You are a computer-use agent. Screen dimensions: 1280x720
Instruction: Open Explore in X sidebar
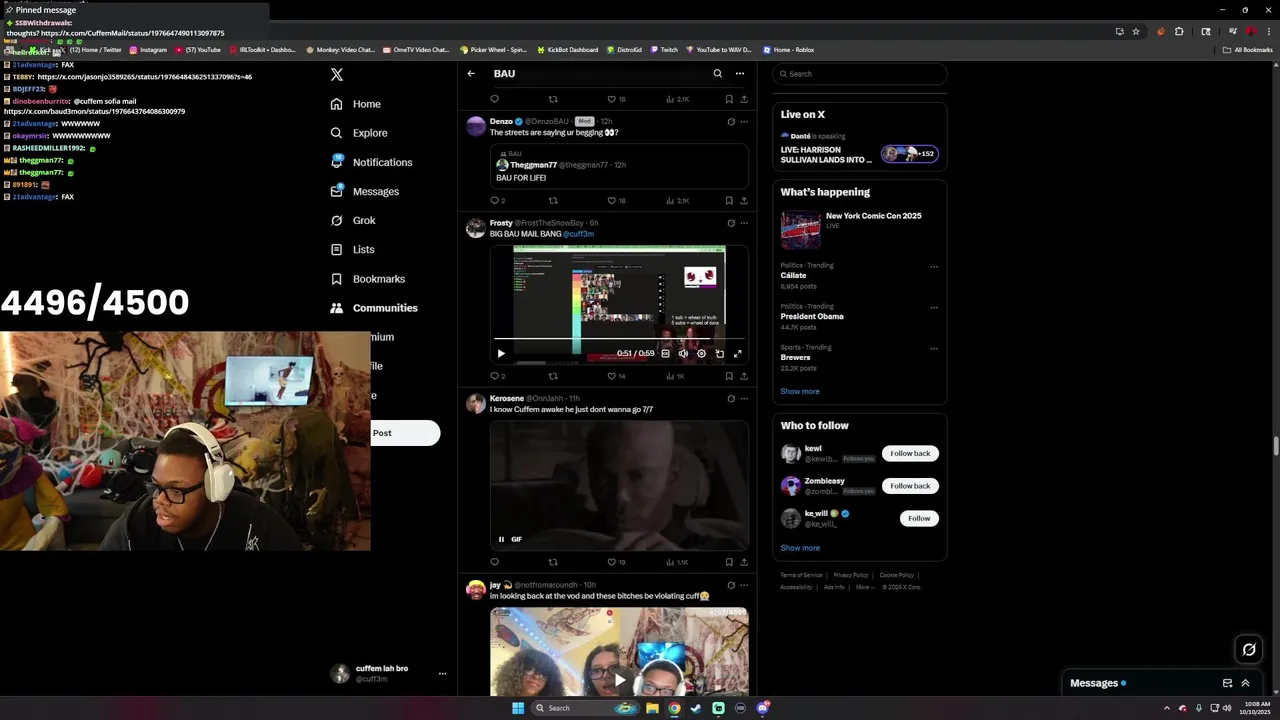click(359, 133)
